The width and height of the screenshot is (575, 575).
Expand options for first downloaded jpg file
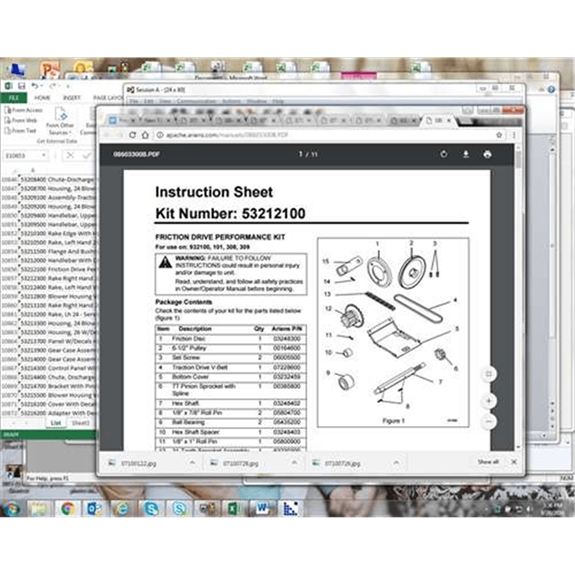(192, 463)
